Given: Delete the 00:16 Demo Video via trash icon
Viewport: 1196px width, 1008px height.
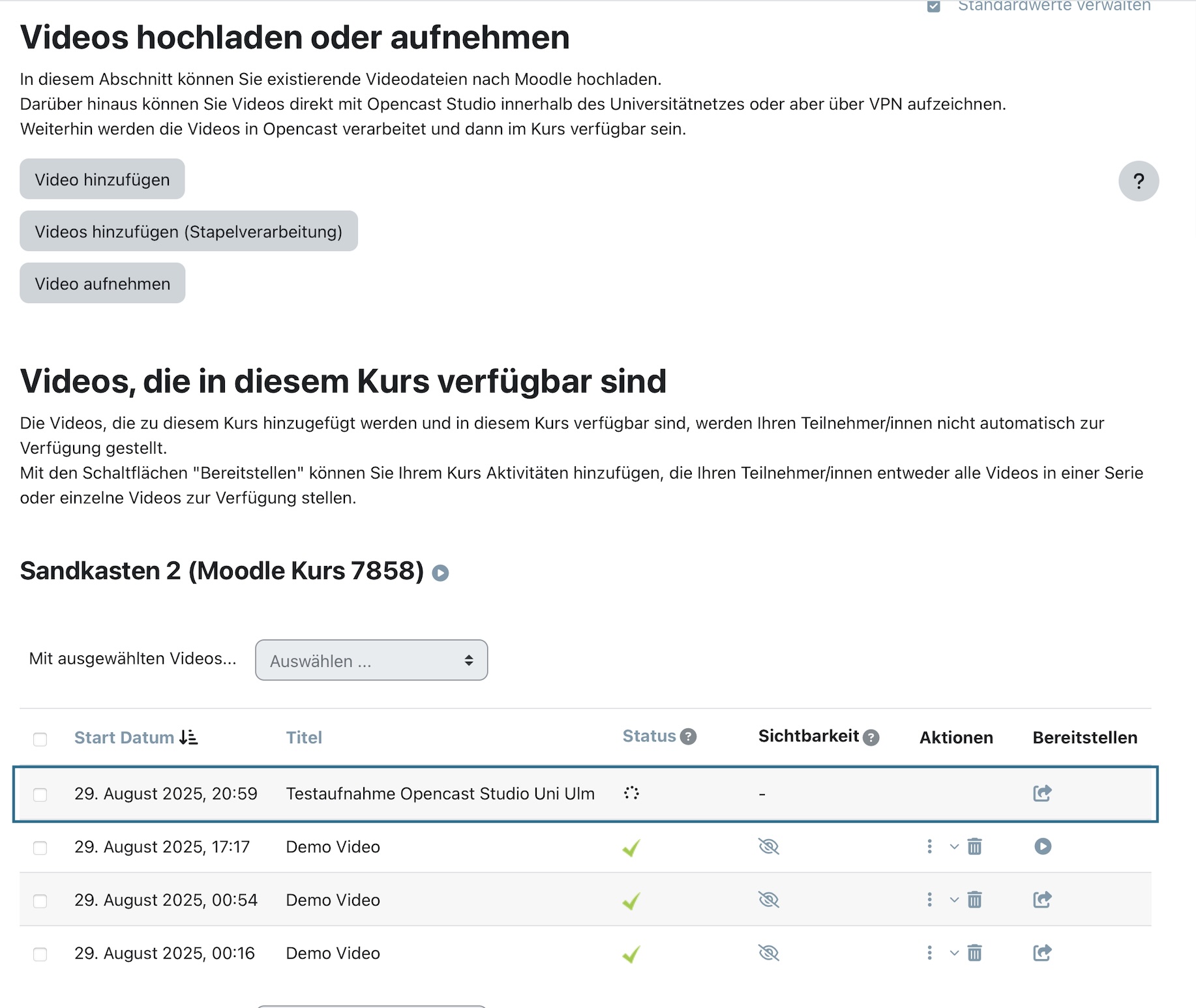Looking at the screenshot, I should coord(974,954).
